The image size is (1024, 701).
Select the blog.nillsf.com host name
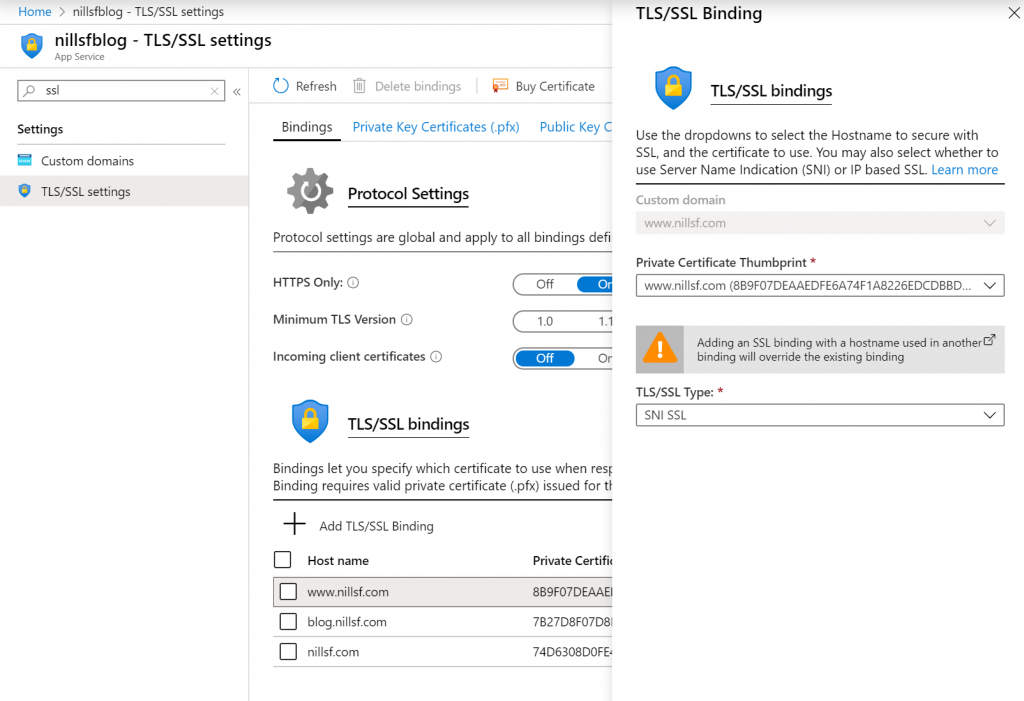click(347, 622)
